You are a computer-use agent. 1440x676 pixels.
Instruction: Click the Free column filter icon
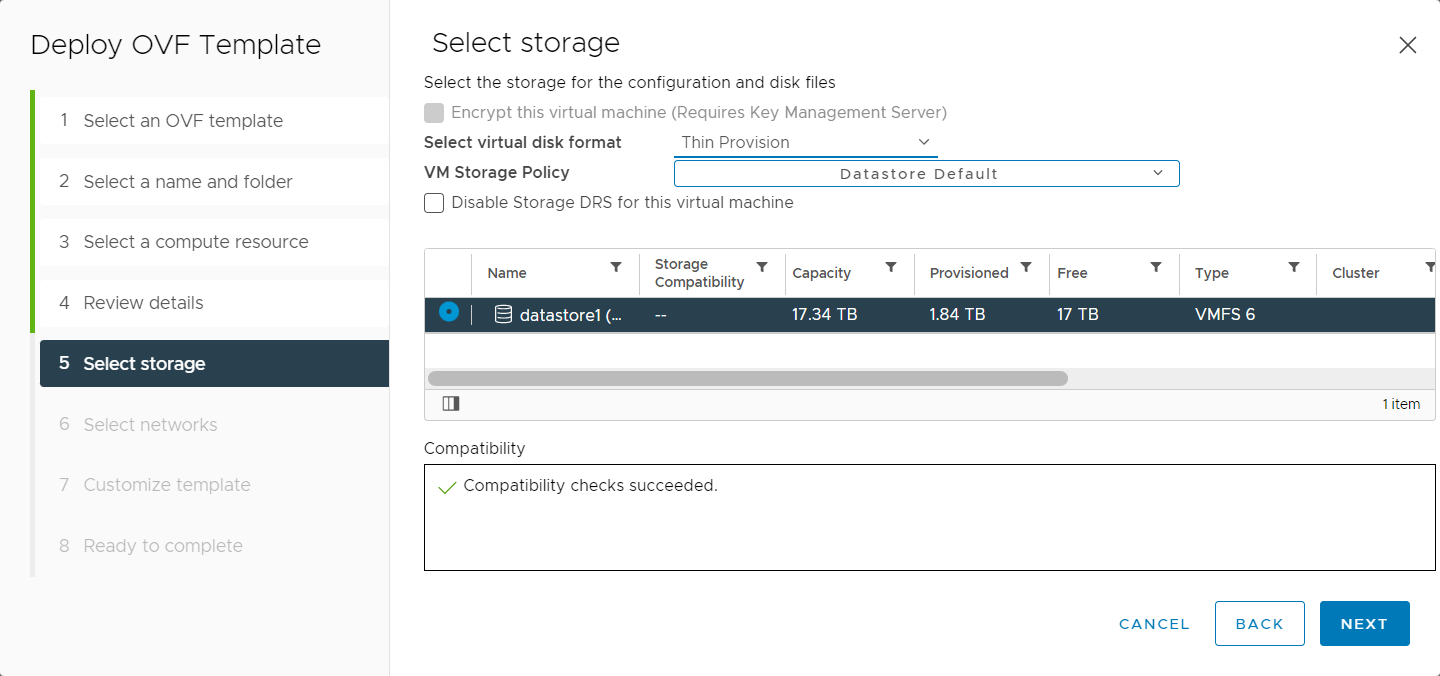tap(1156, 267)
